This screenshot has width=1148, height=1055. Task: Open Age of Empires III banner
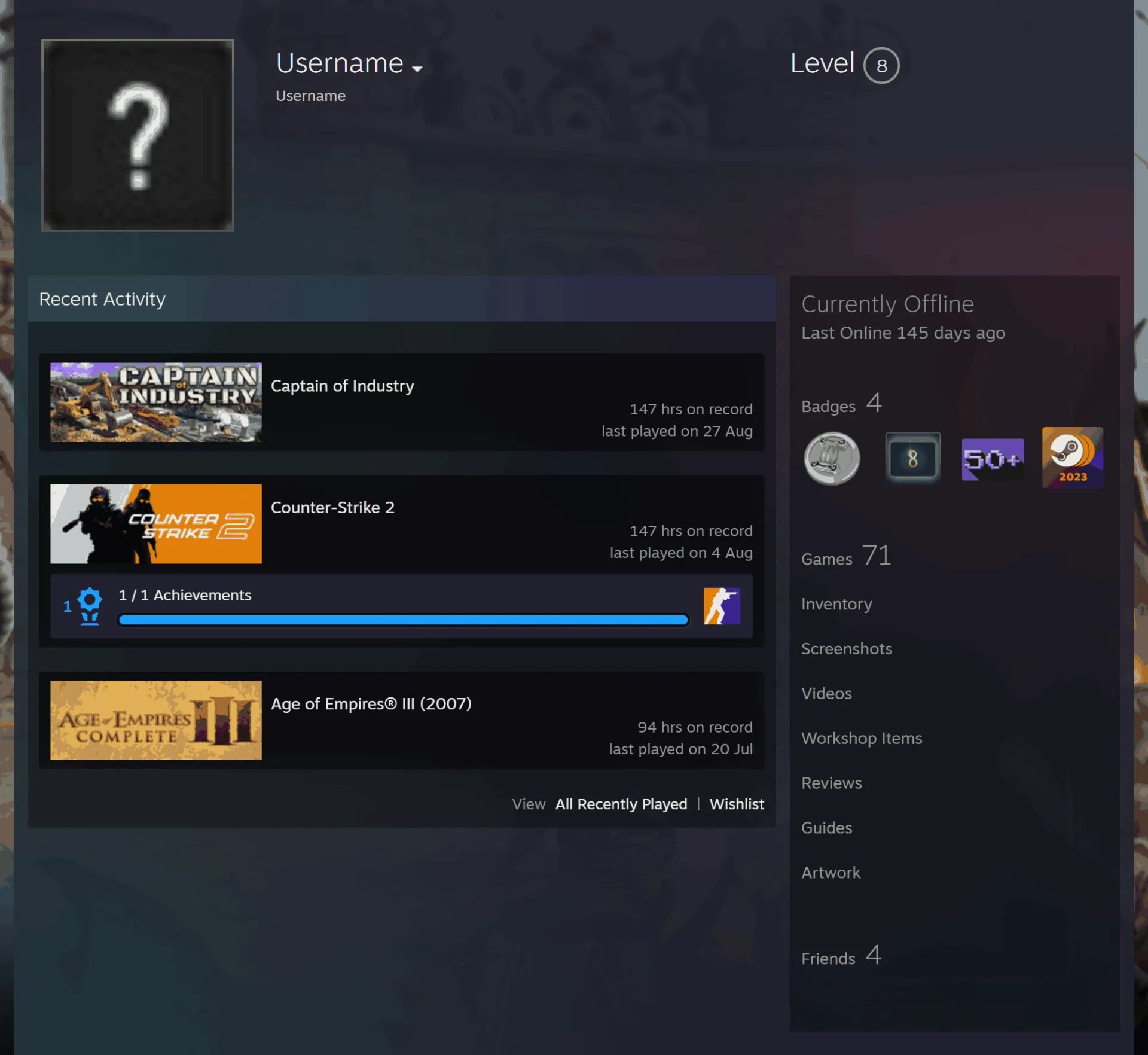pyautogui.click(x=156, y=720)
